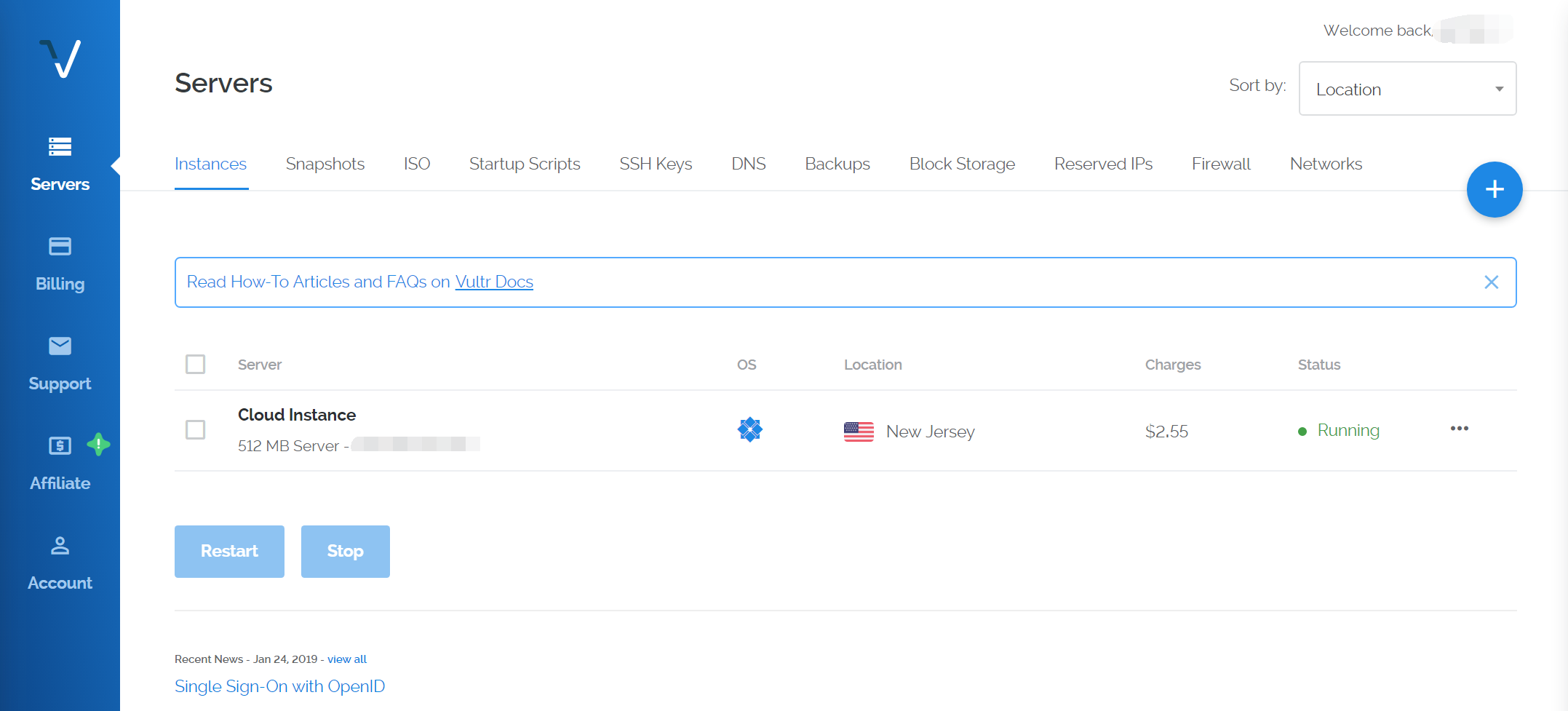The height and width of the screenshot is (711, 1568).
Task: Click the Server column header
Action: point(260,365)
